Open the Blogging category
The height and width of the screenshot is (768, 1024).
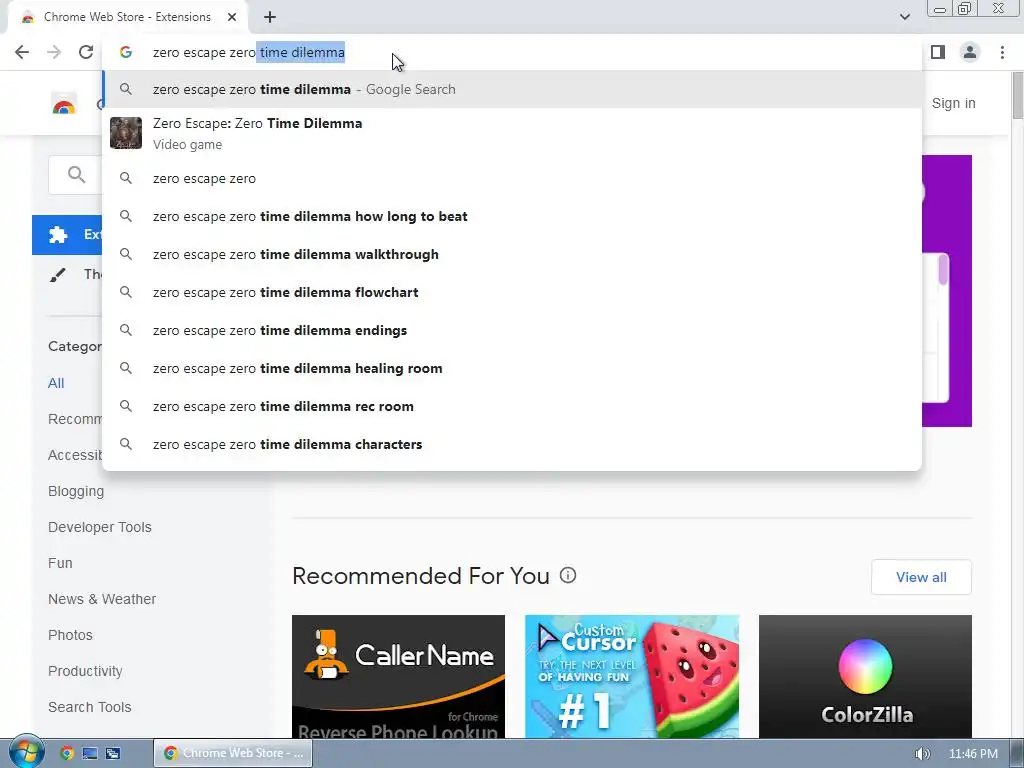pos(76,491)
